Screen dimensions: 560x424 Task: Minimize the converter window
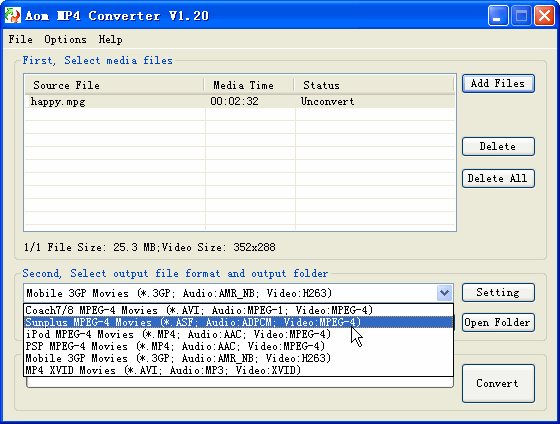498,16
